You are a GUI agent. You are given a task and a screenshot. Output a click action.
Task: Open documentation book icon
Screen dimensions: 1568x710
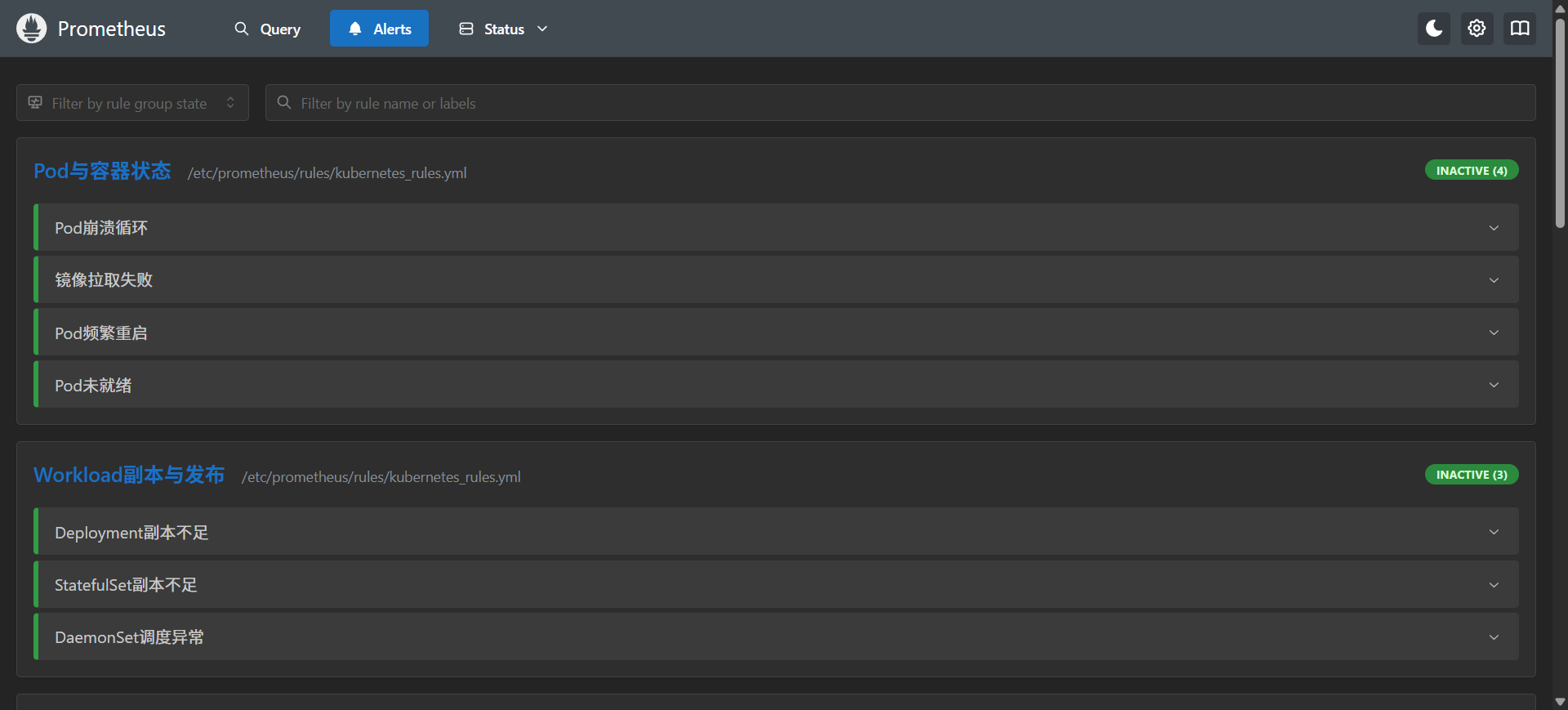[1520, 29]
